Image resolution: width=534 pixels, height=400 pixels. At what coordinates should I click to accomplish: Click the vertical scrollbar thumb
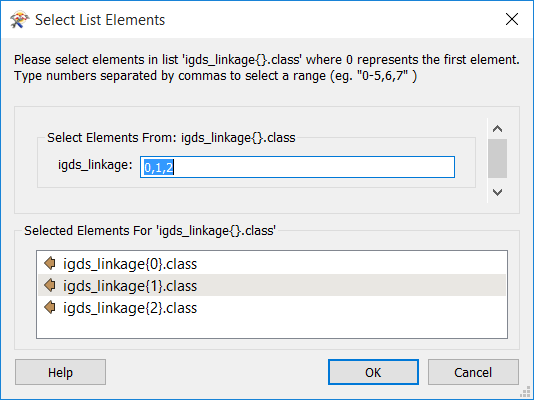click(x=498, y=158)
